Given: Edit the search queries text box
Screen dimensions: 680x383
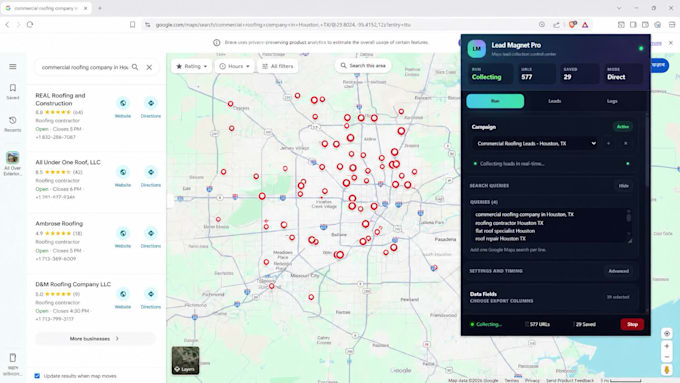Looking at the screenshot, I should click(x=548, y=226).
